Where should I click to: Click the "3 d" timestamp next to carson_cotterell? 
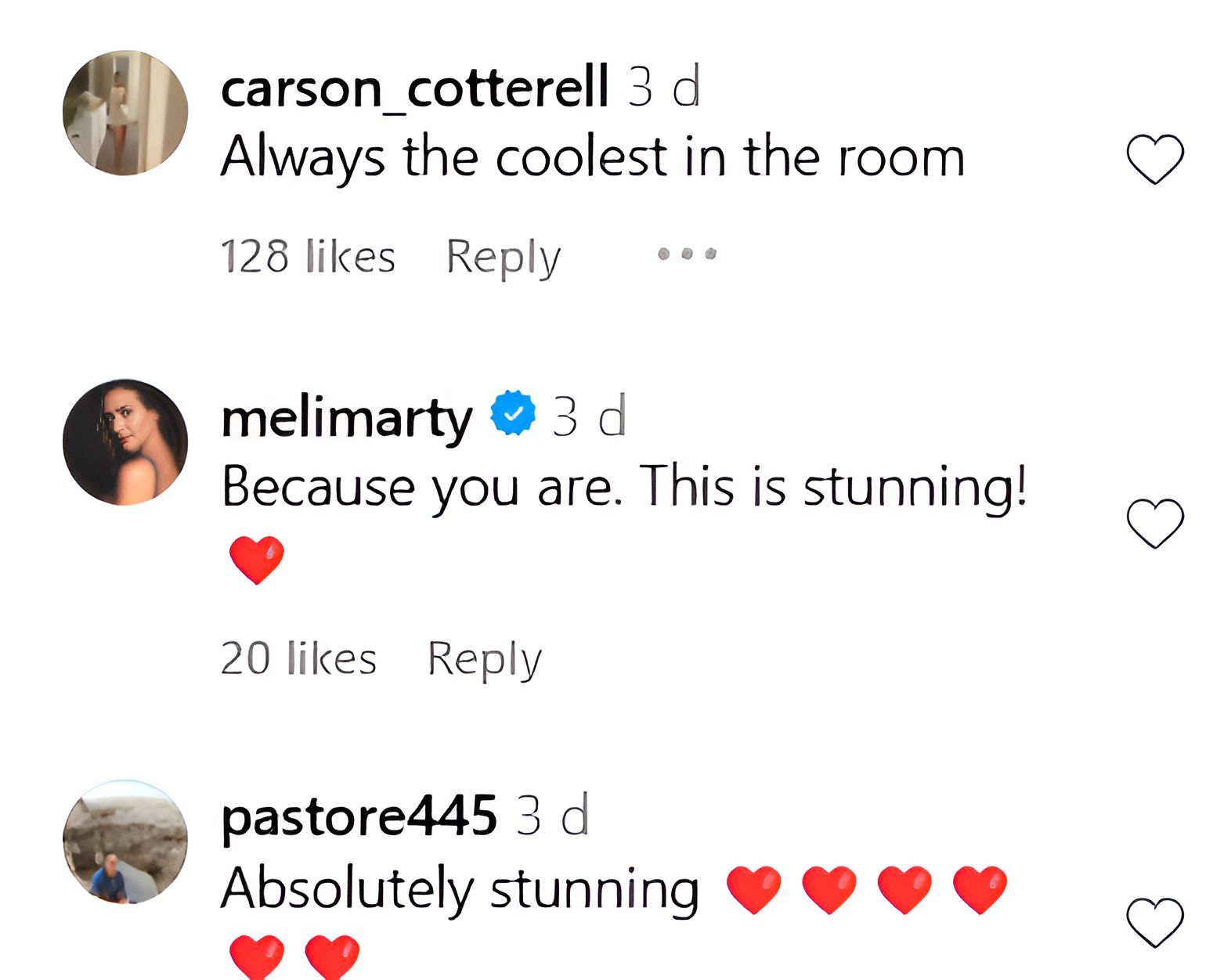[663, 88]
